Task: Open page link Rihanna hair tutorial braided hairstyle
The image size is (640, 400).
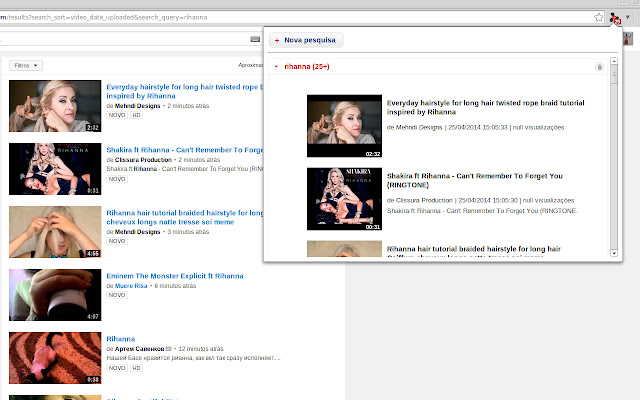Action: tap(184, 217)
